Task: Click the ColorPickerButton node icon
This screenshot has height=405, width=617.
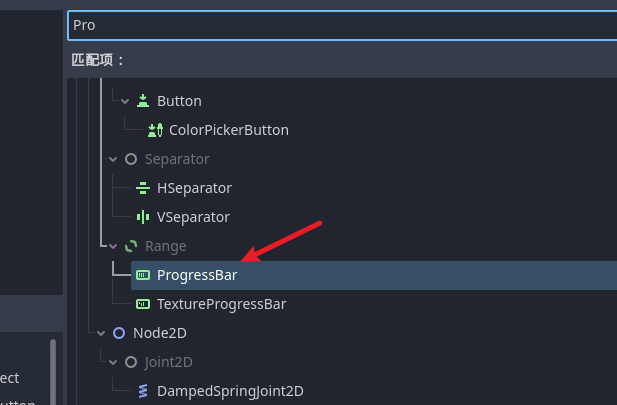Action: click(x=155, y=130)
